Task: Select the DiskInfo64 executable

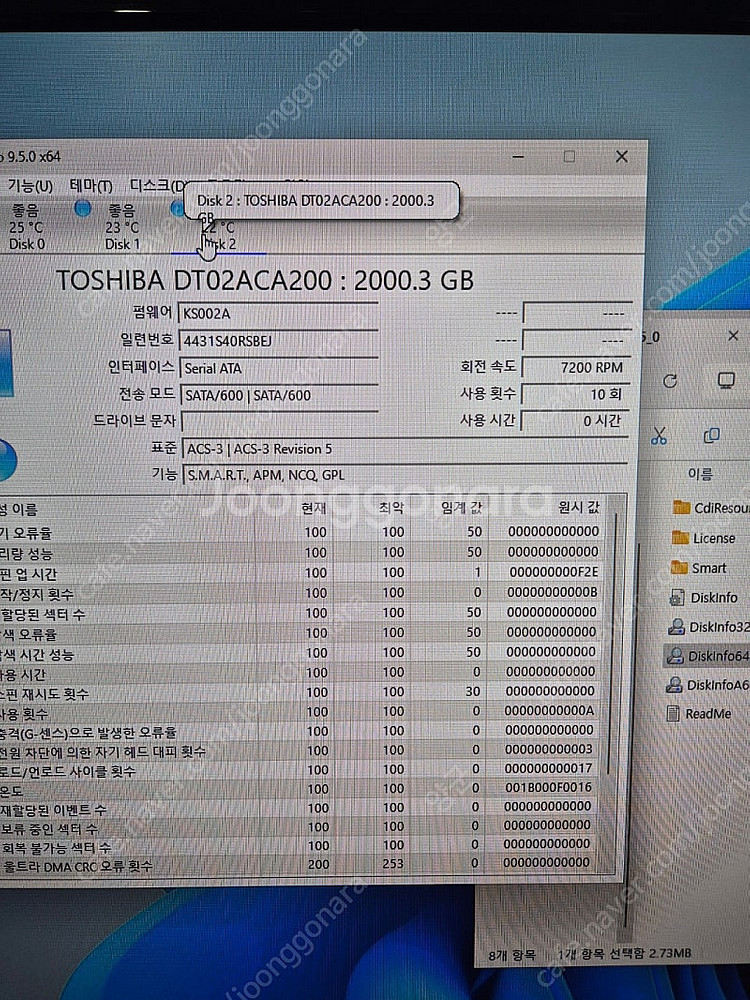Action: [707, 656]
